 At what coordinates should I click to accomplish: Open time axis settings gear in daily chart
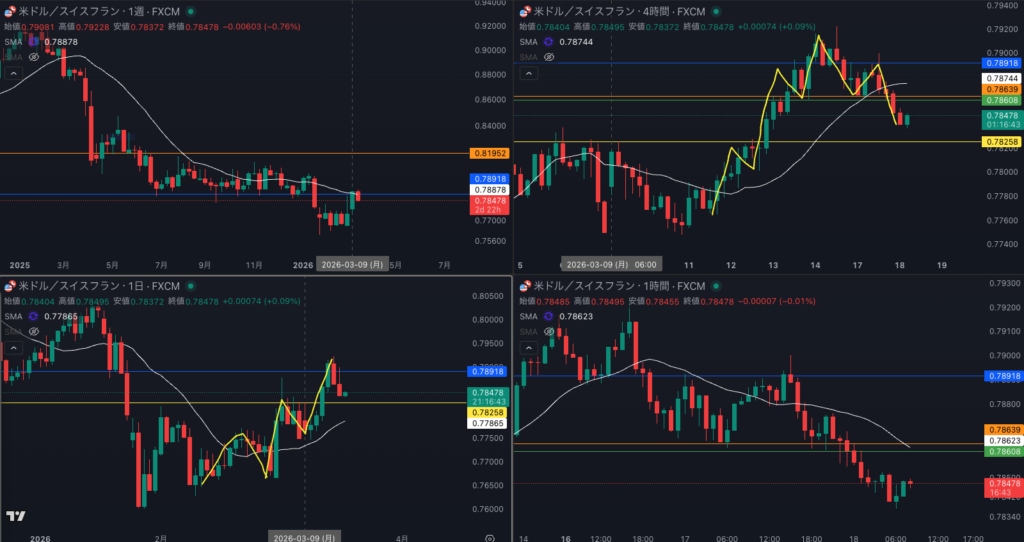point(489,537)
